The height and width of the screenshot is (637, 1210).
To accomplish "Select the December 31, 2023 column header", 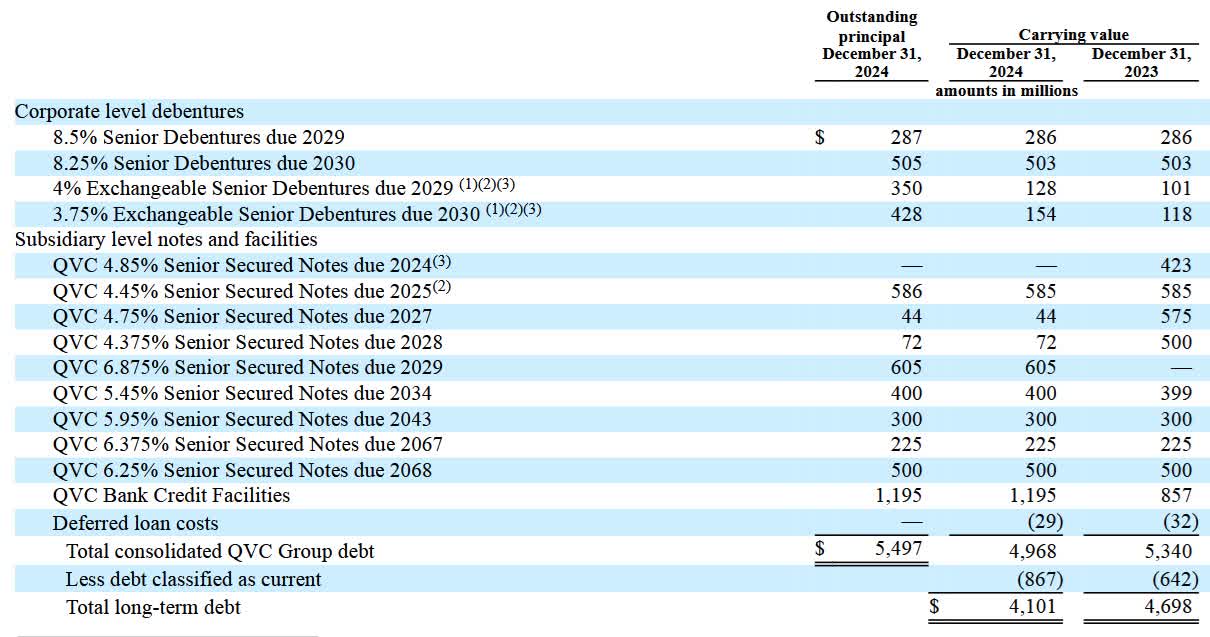I will click(x=1140, y=62).
